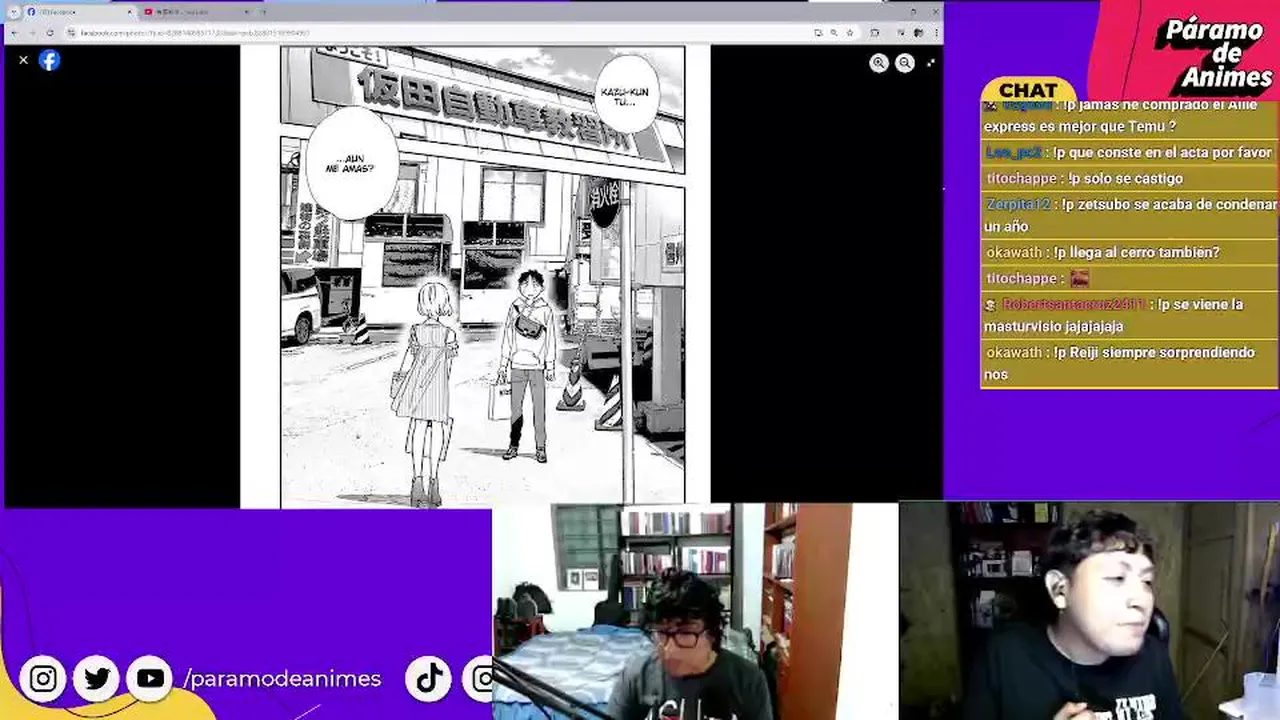1280x720 pixels.
Task: Open the browser profile avatar
Action: pyautogui.click(x=918, y=33)
